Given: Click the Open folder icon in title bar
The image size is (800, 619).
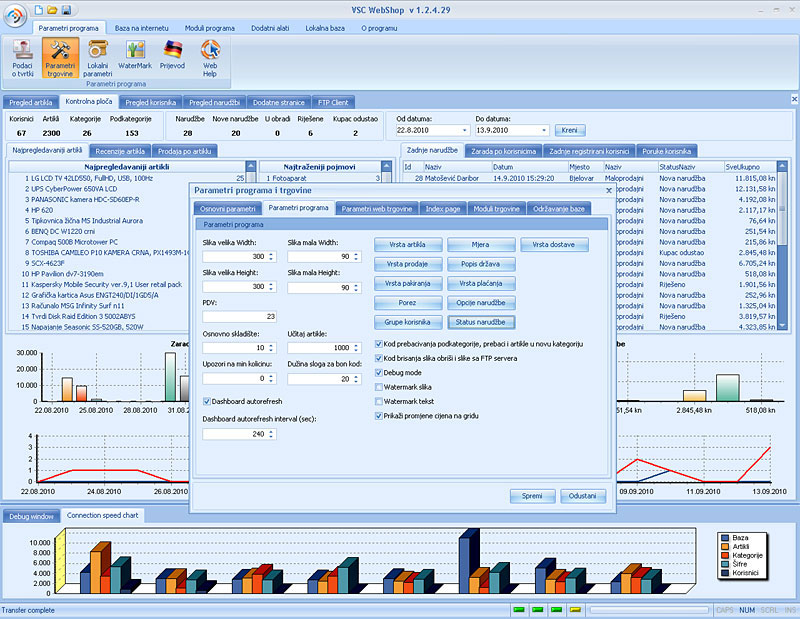Looking at the screenshot, I should click(52, 10).
